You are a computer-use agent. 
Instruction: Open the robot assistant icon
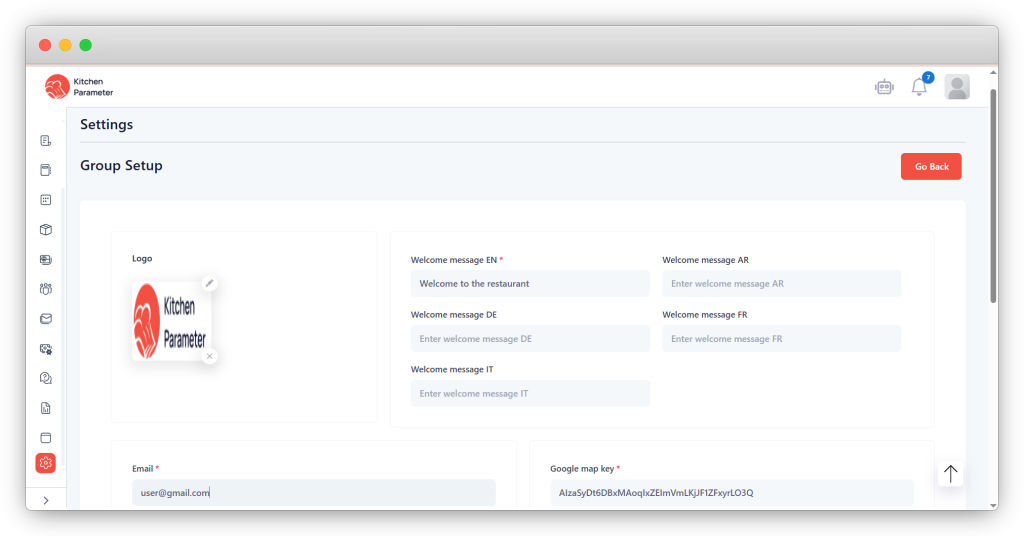click(x=883, y=87)
